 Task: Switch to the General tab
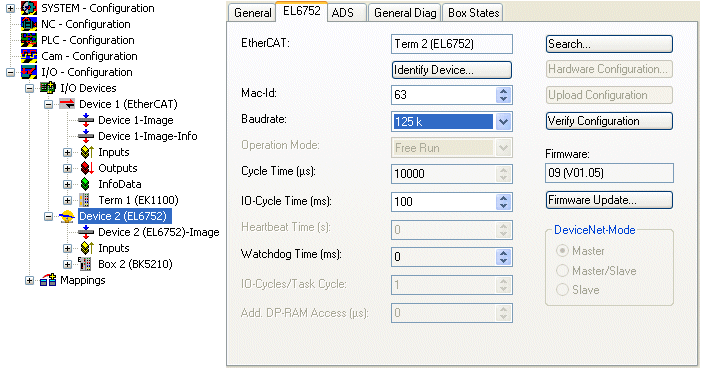coord(253,13)
